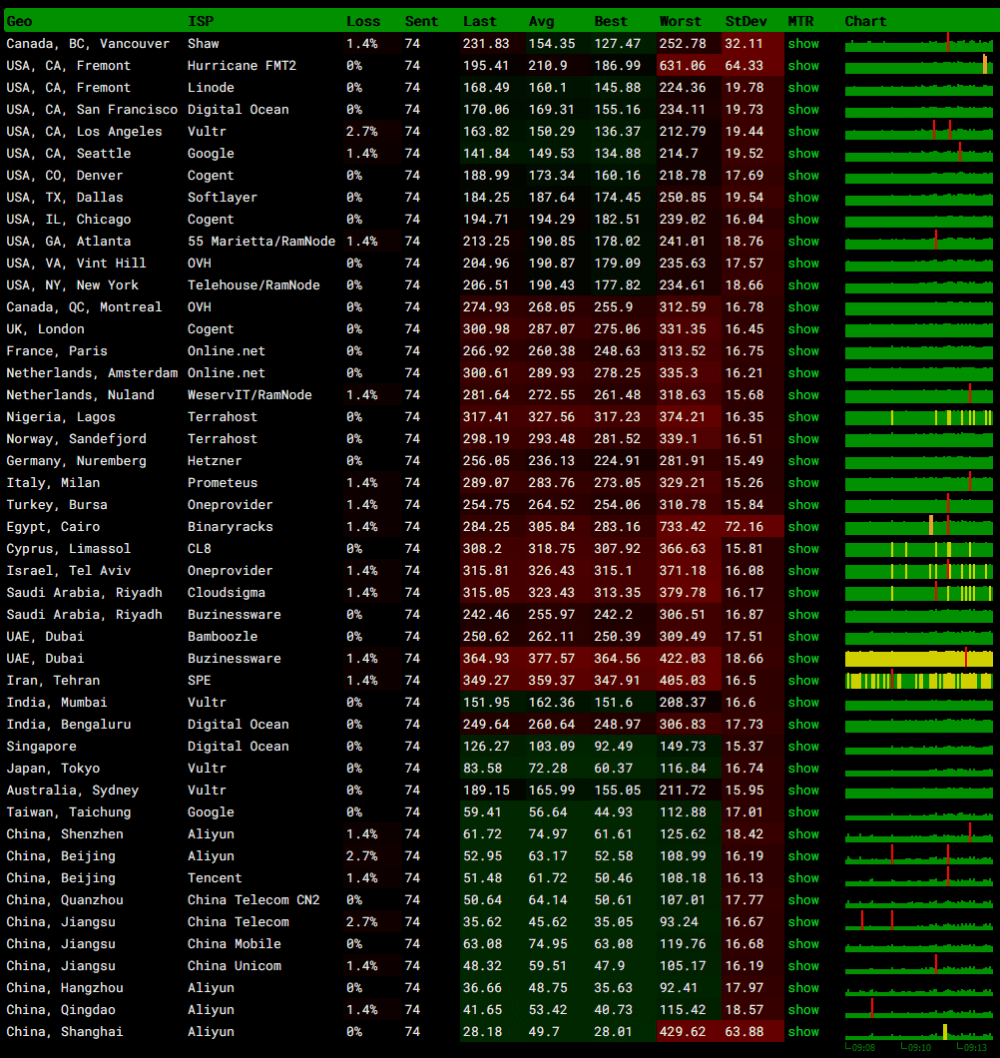
Task: Click worst value 631.06 for Hurricane FMT2
Action: click(x=682, y=65)
